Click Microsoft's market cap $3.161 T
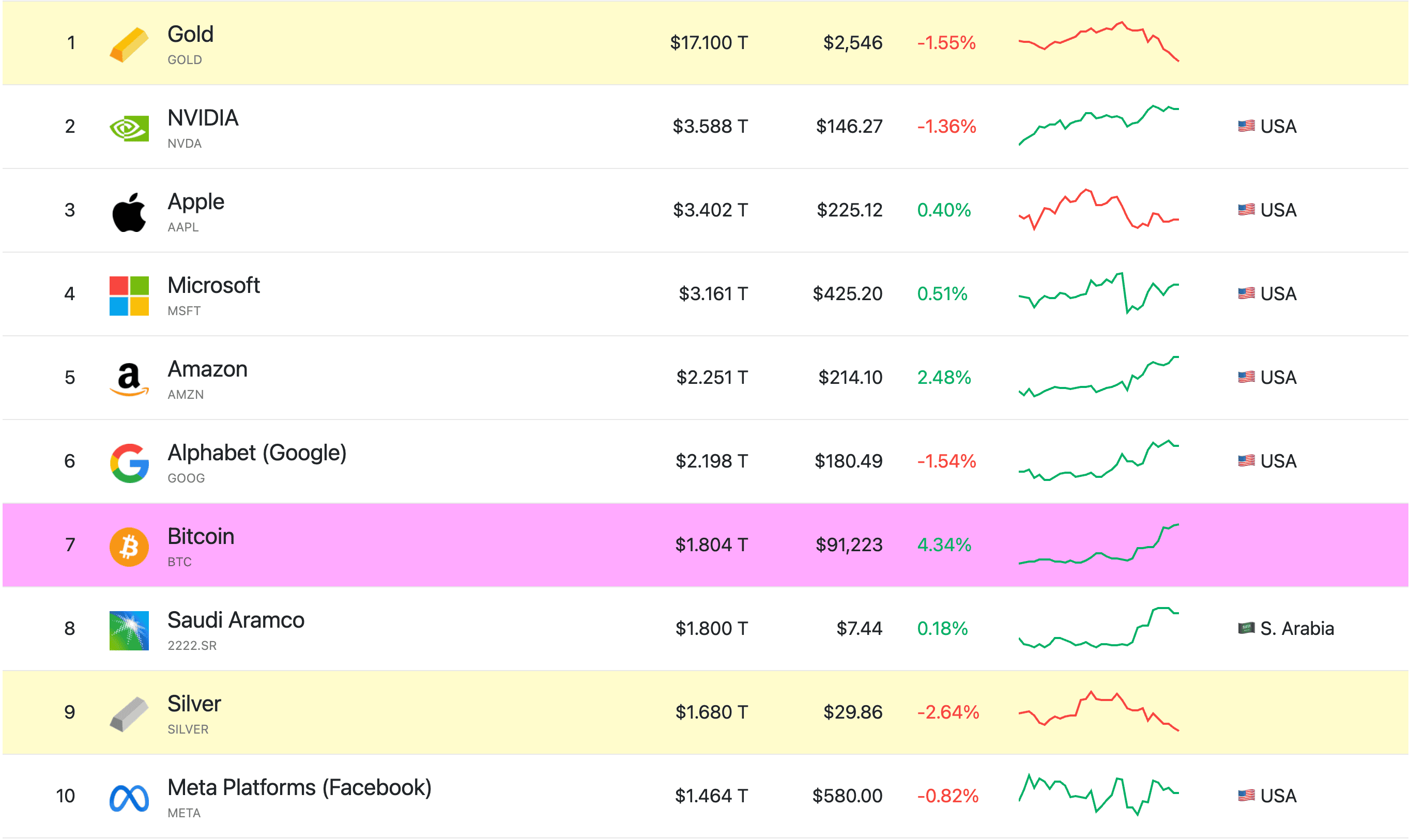Viewport: 1410px width, 840px height. click(713, 294)
